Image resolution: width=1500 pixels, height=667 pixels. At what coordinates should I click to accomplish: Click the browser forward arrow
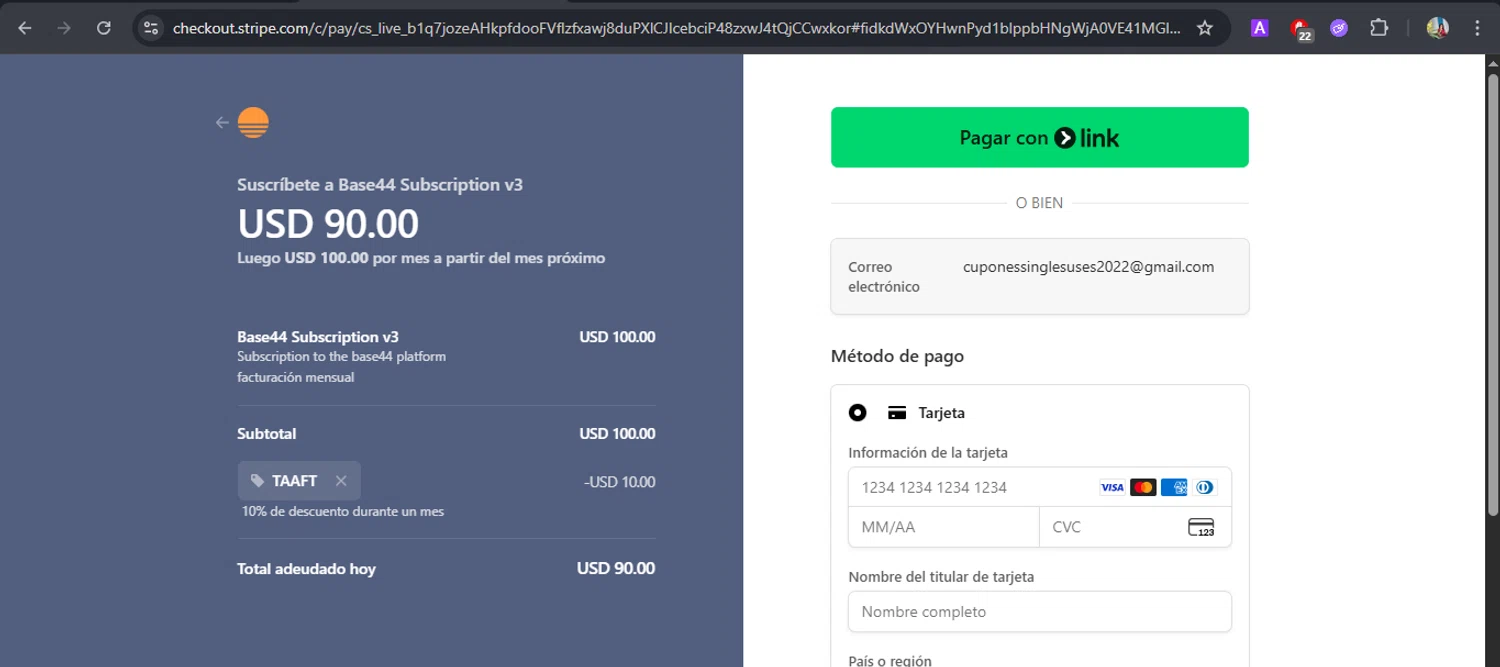pos(64,28)
